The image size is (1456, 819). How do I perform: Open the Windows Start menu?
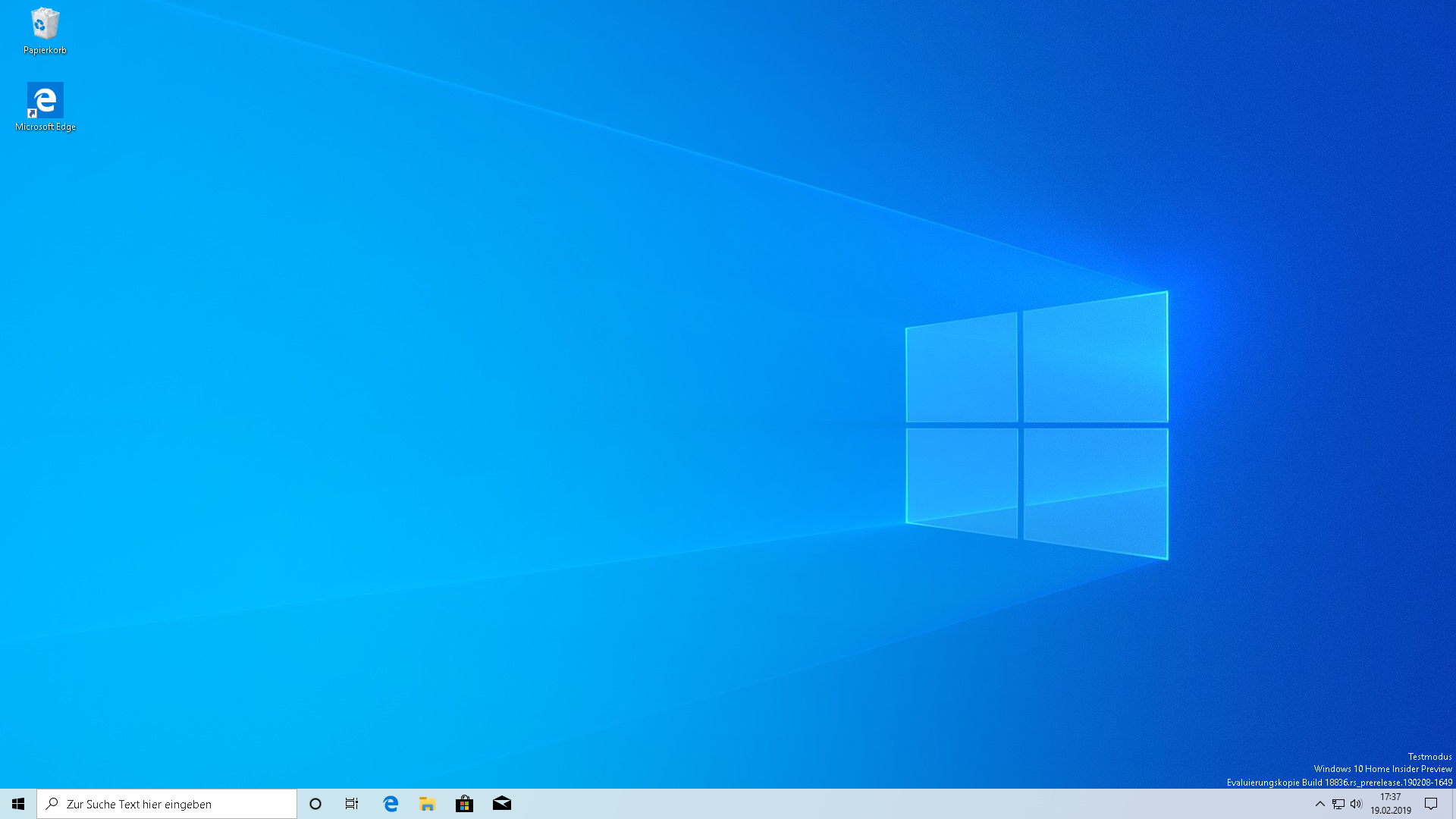[18, 804]
